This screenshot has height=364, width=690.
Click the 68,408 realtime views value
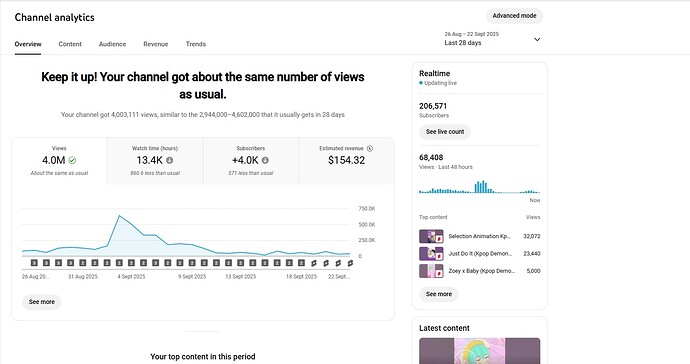click(x=431, y=158)
